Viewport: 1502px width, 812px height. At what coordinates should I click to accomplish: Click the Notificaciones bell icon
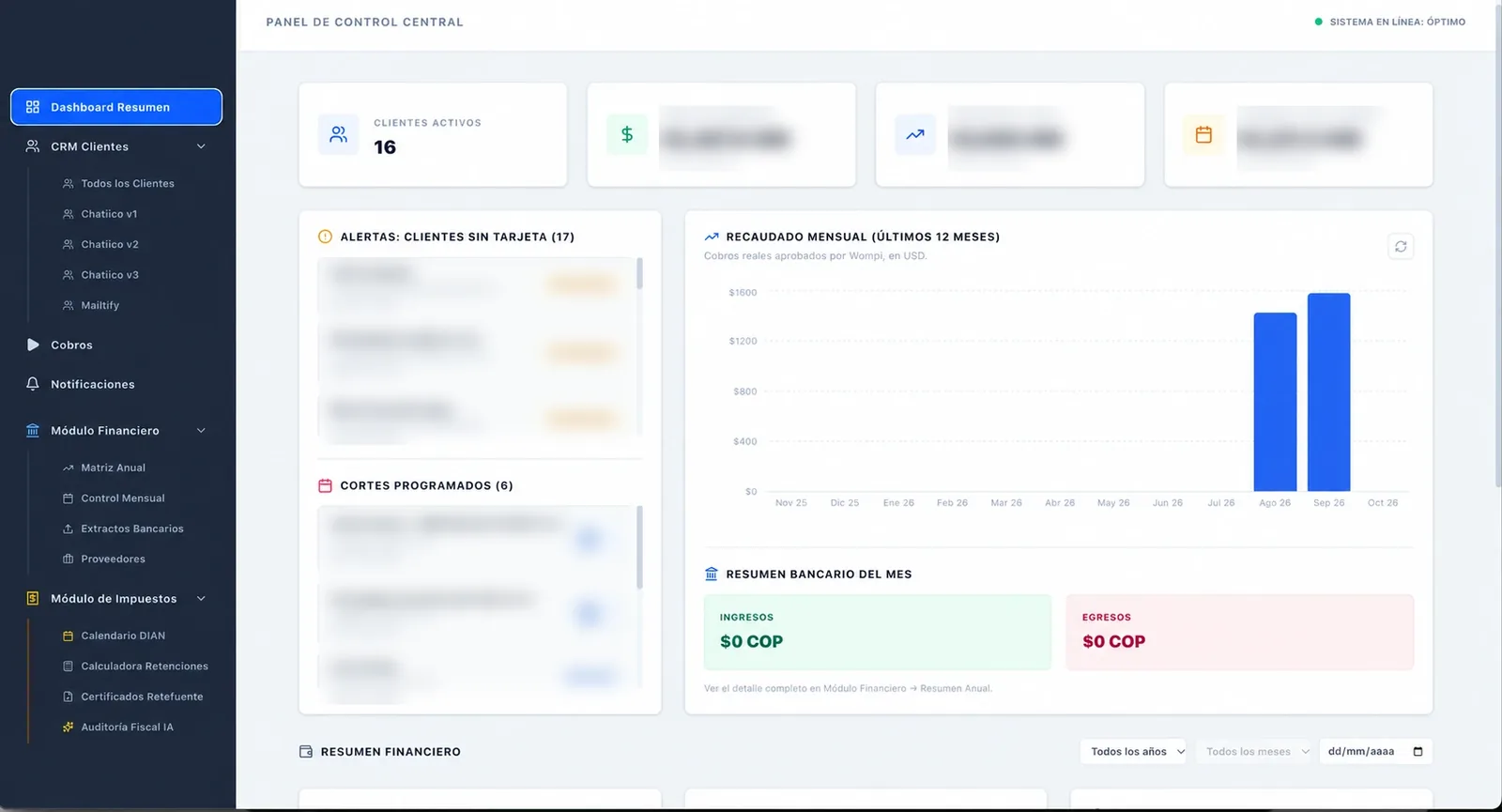pos(33,384)
